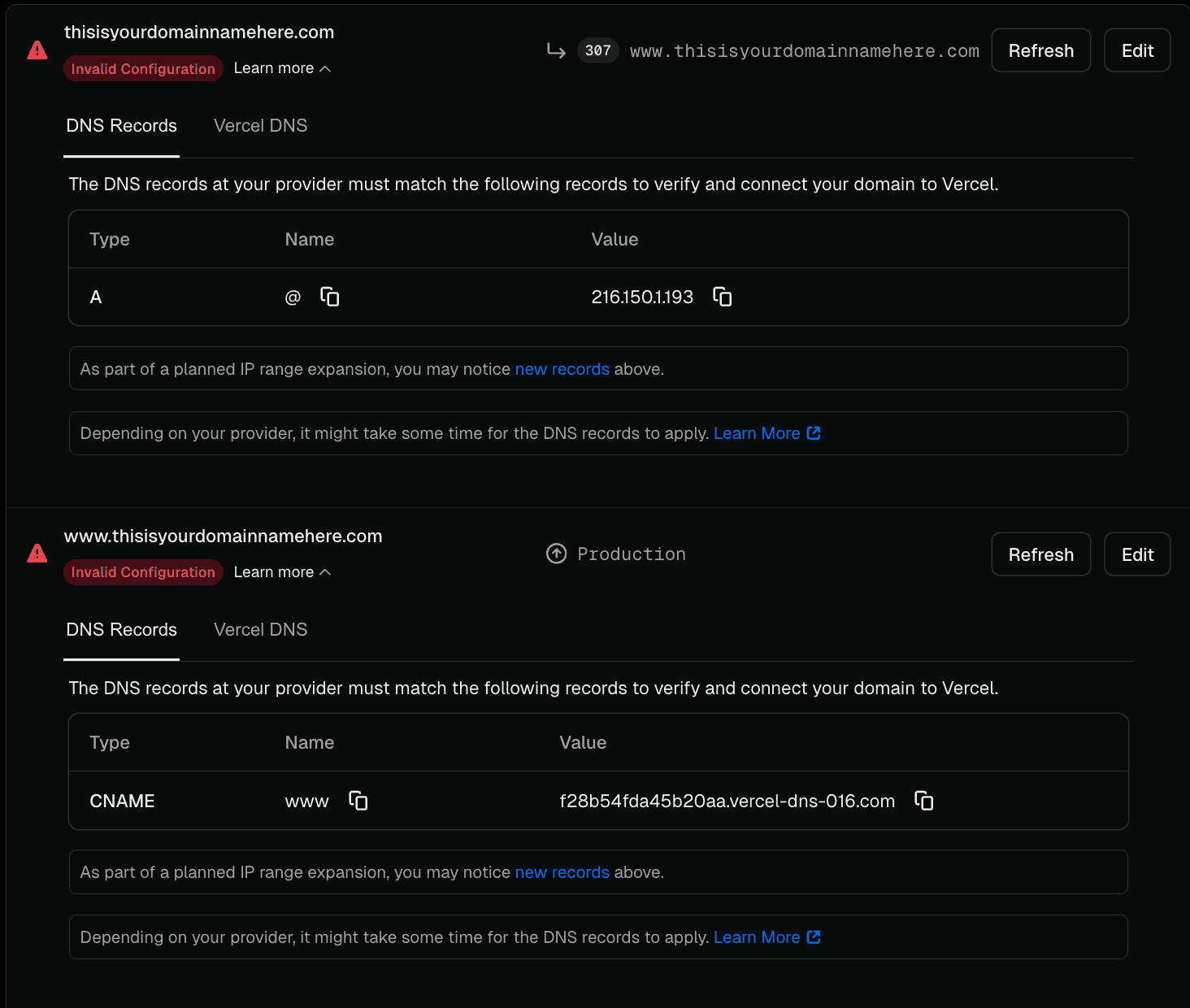Copy the 216.150.1.193 IP value

pos(722,297)
